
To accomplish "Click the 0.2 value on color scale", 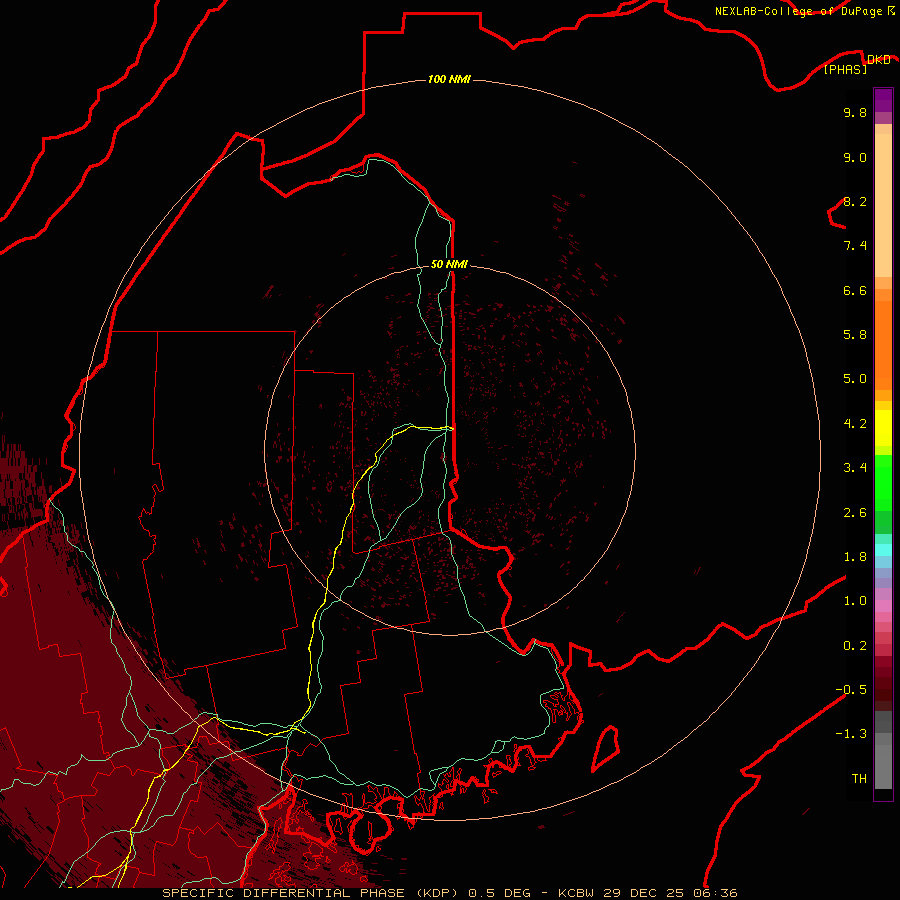I will [855, 646].
